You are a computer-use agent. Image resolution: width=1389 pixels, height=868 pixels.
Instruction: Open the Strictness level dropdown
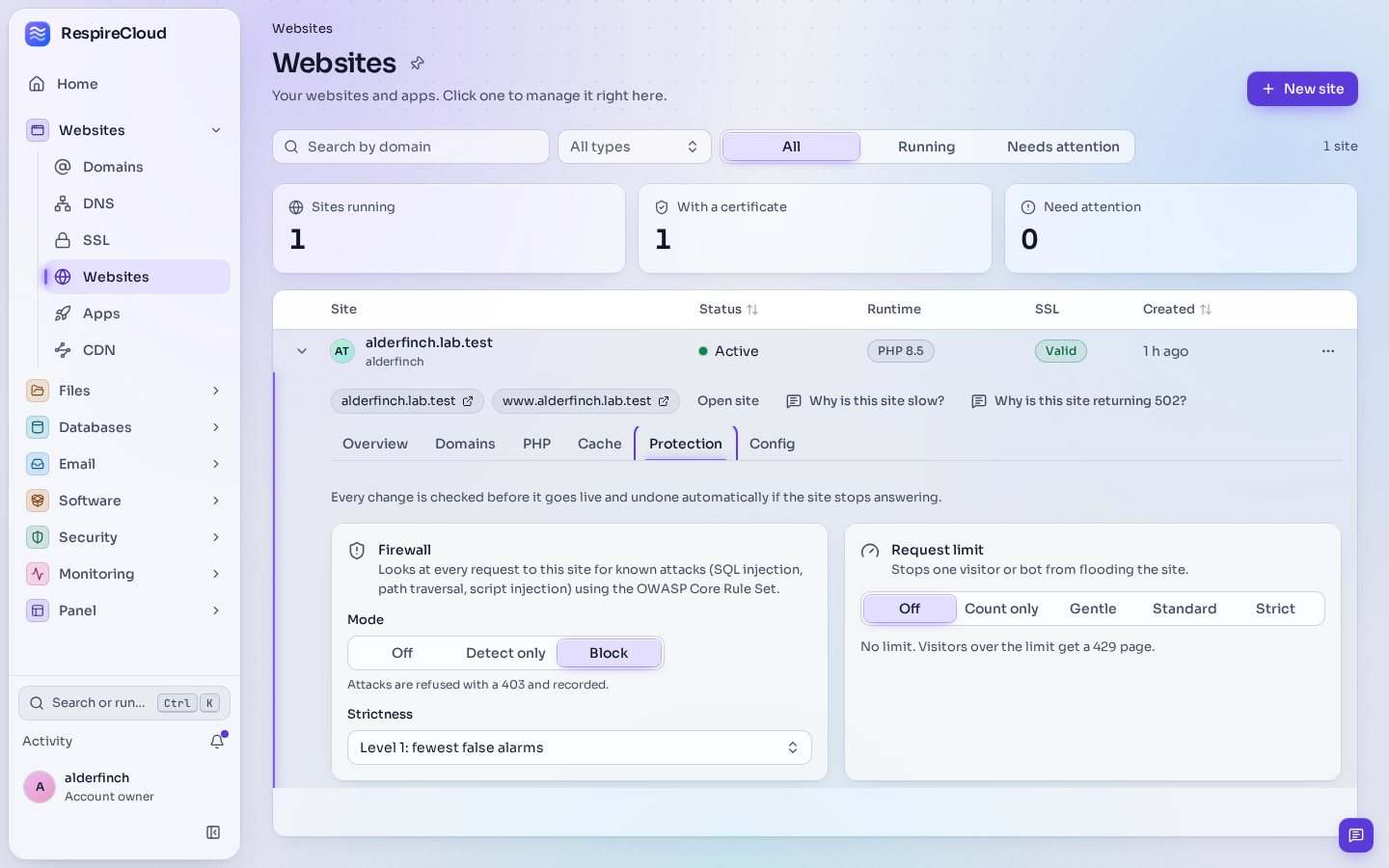pos(579,747)
